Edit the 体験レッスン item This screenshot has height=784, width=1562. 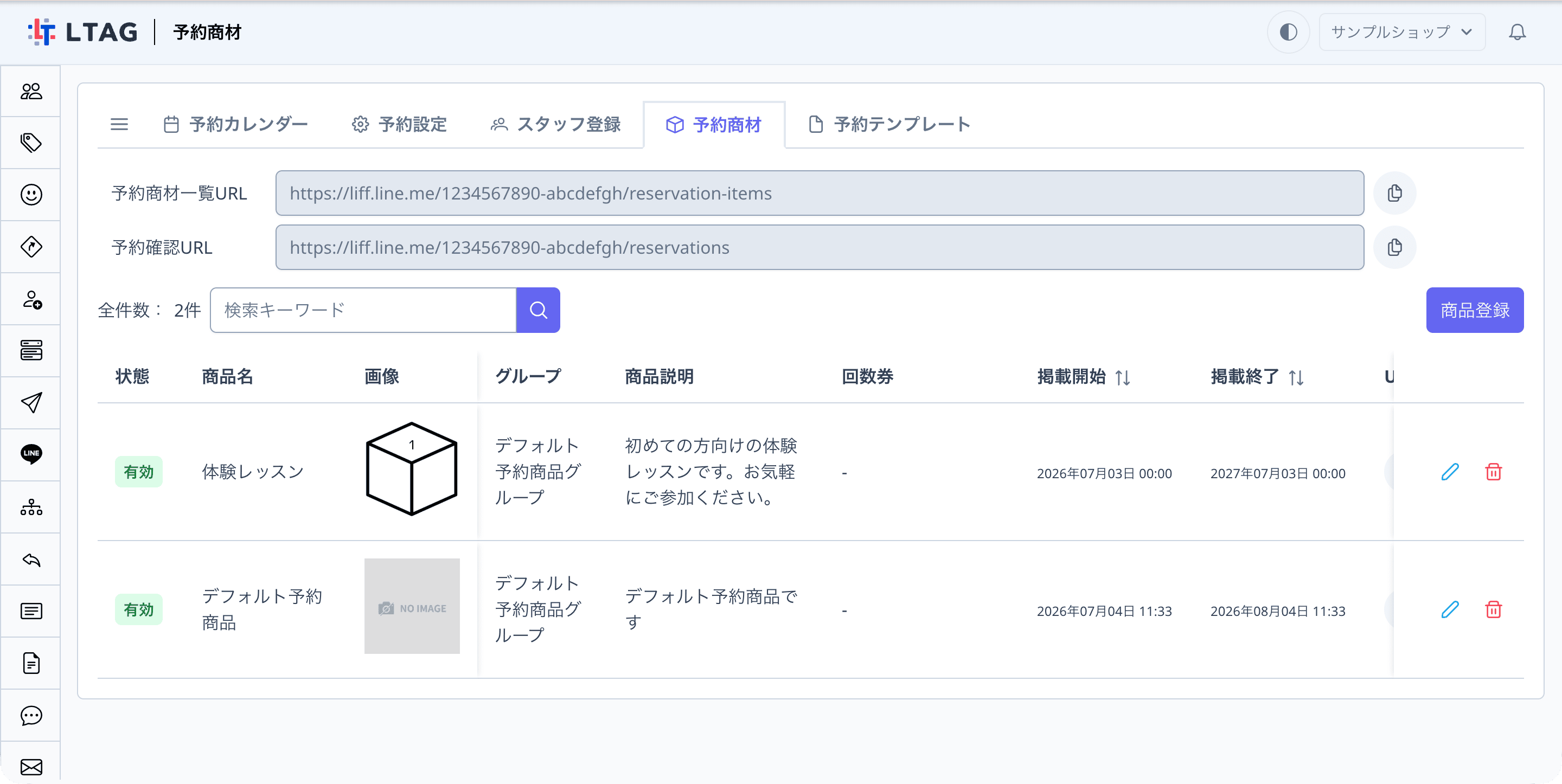1450,472
